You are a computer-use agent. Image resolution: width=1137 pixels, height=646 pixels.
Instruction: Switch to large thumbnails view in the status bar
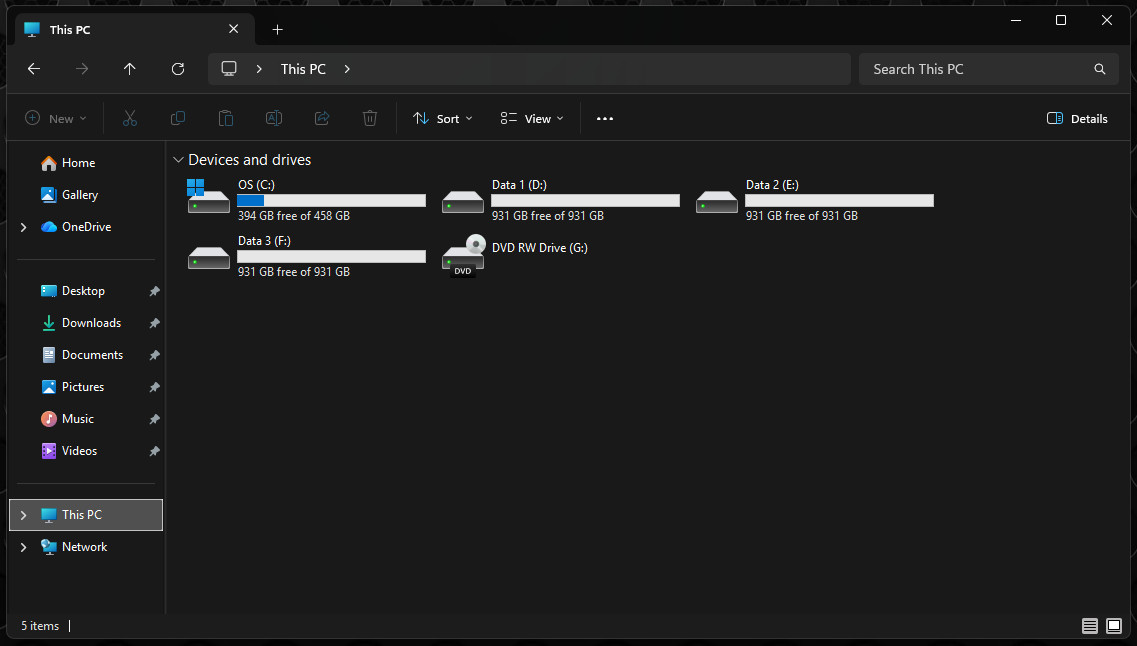pyautogui.click(x=1114, y=626)
